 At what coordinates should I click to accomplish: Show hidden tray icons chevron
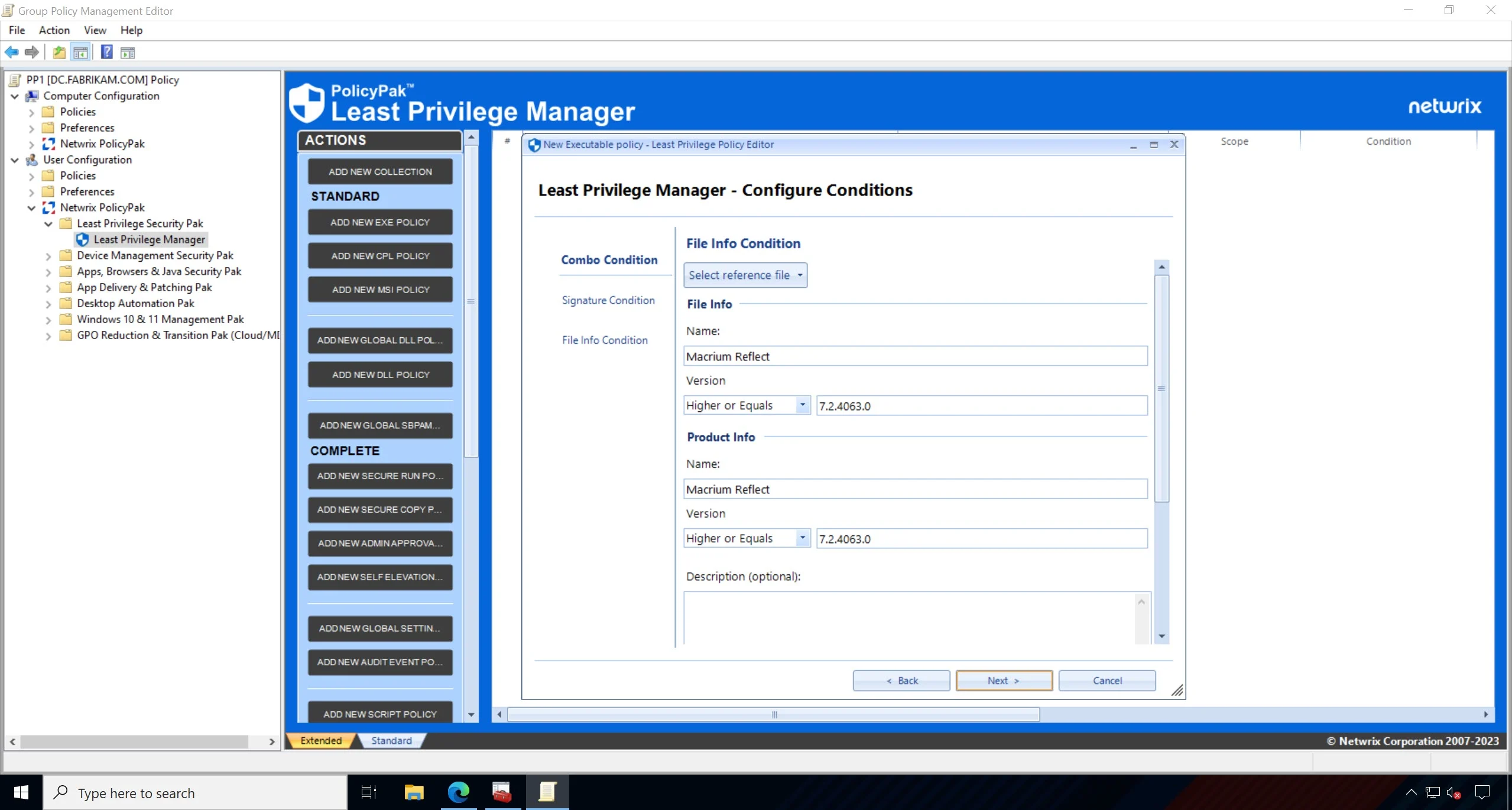[x=1410, y=792]
